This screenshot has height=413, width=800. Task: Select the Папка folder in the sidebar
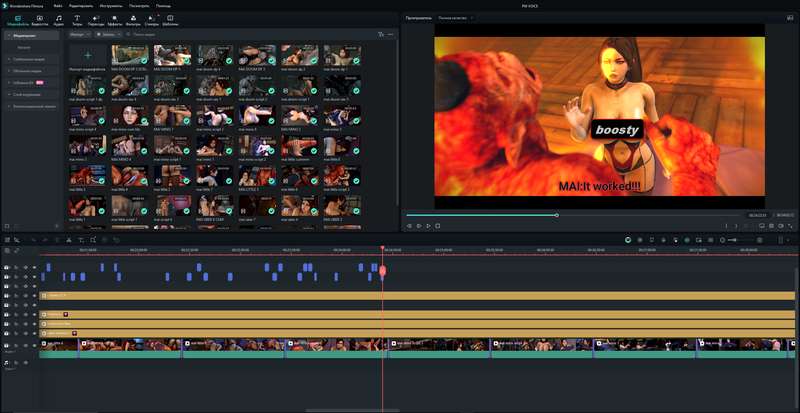click(24, 47)
